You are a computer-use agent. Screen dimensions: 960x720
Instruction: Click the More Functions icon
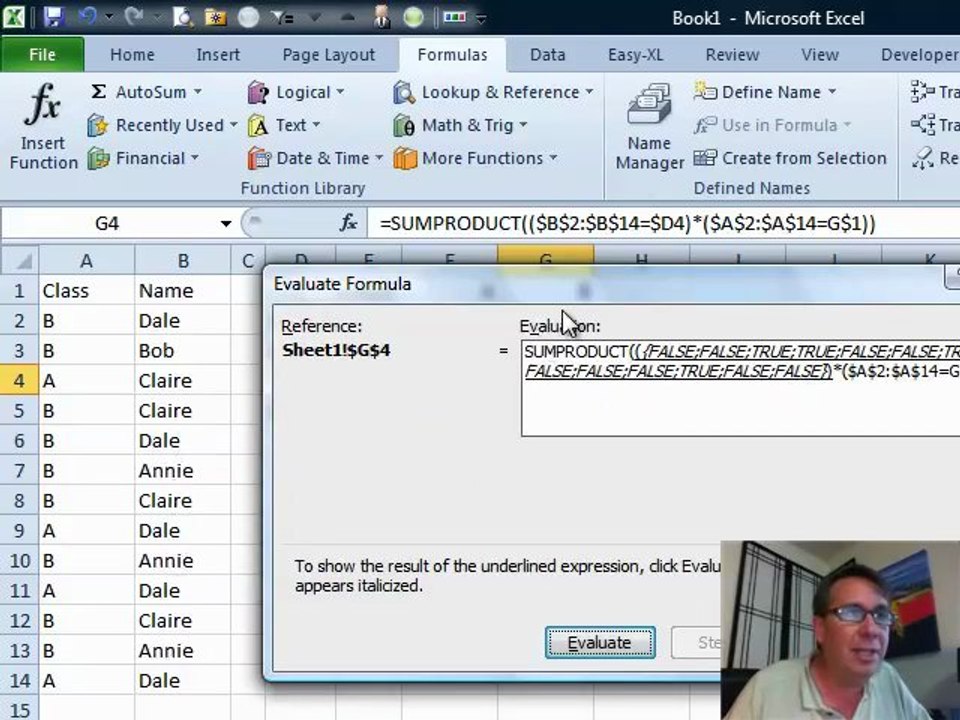click(x=405, y=159)
